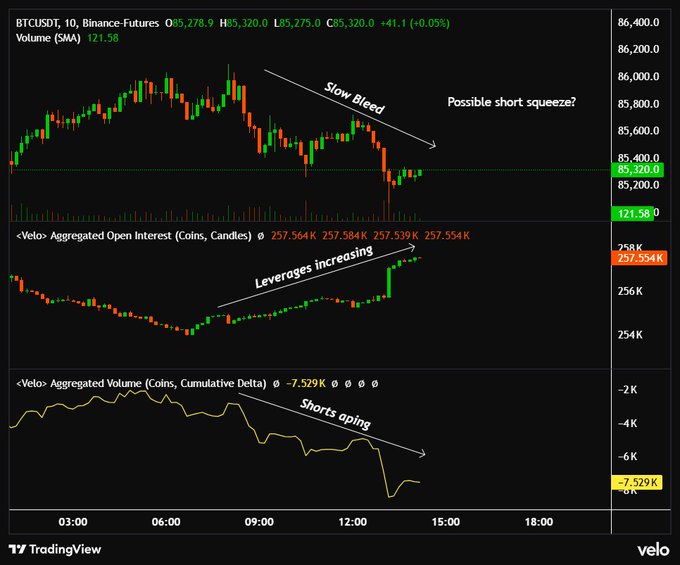Click the 09:00 time axis label

[259, 522]
